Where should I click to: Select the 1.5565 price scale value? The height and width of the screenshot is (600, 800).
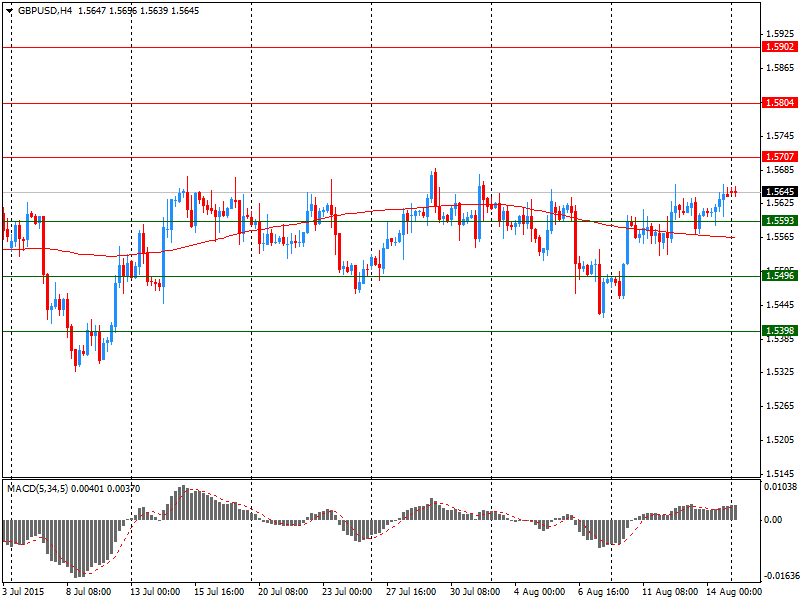(x=781, y=237)
